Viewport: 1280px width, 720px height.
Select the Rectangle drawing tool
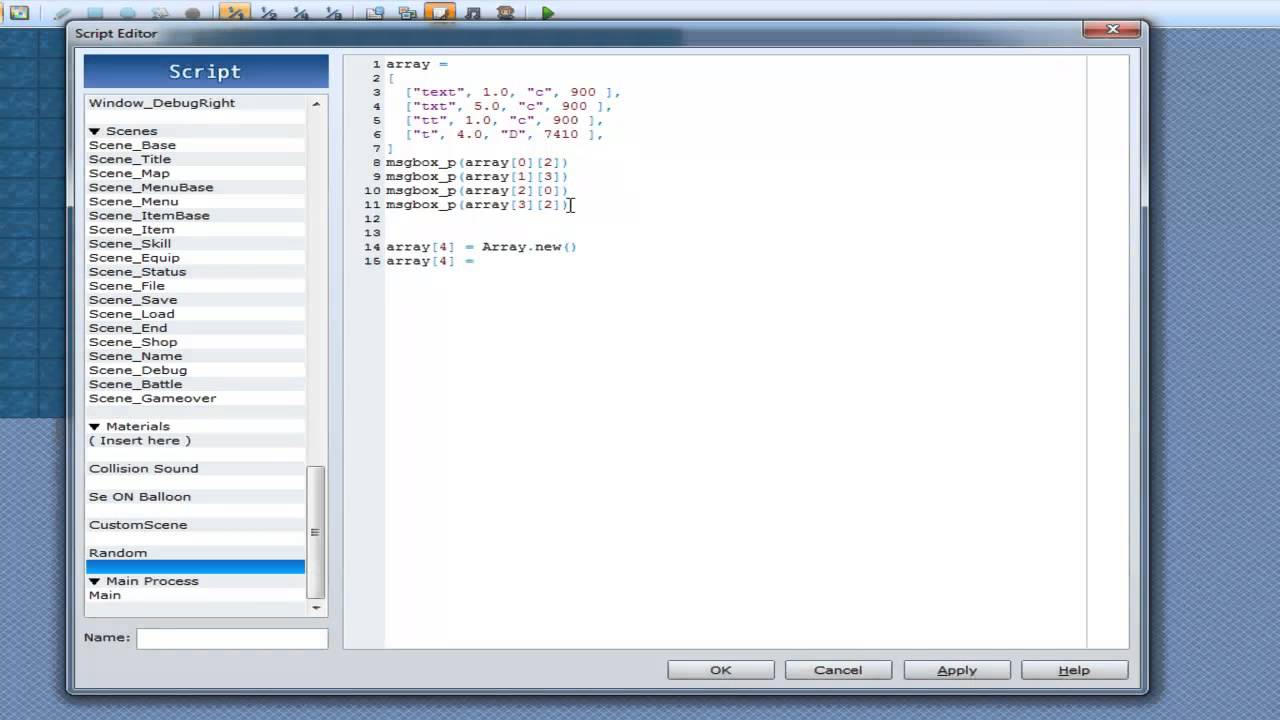(95, 13)
